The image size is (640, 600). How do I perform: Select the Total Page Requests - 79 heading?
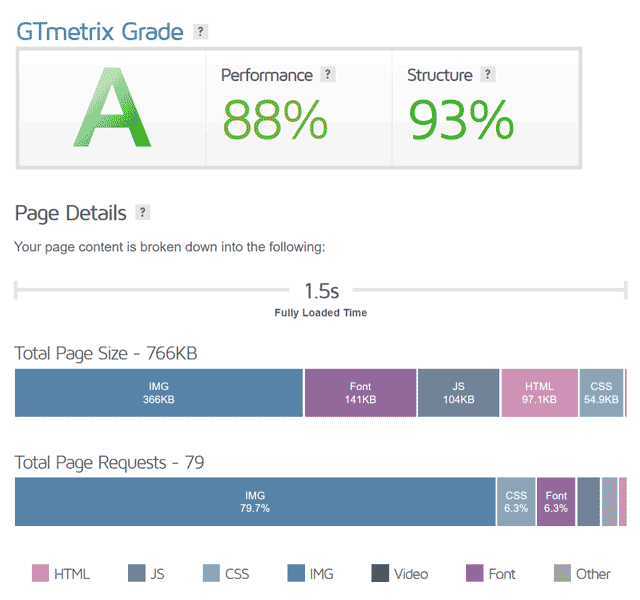(x=109, y=462)
